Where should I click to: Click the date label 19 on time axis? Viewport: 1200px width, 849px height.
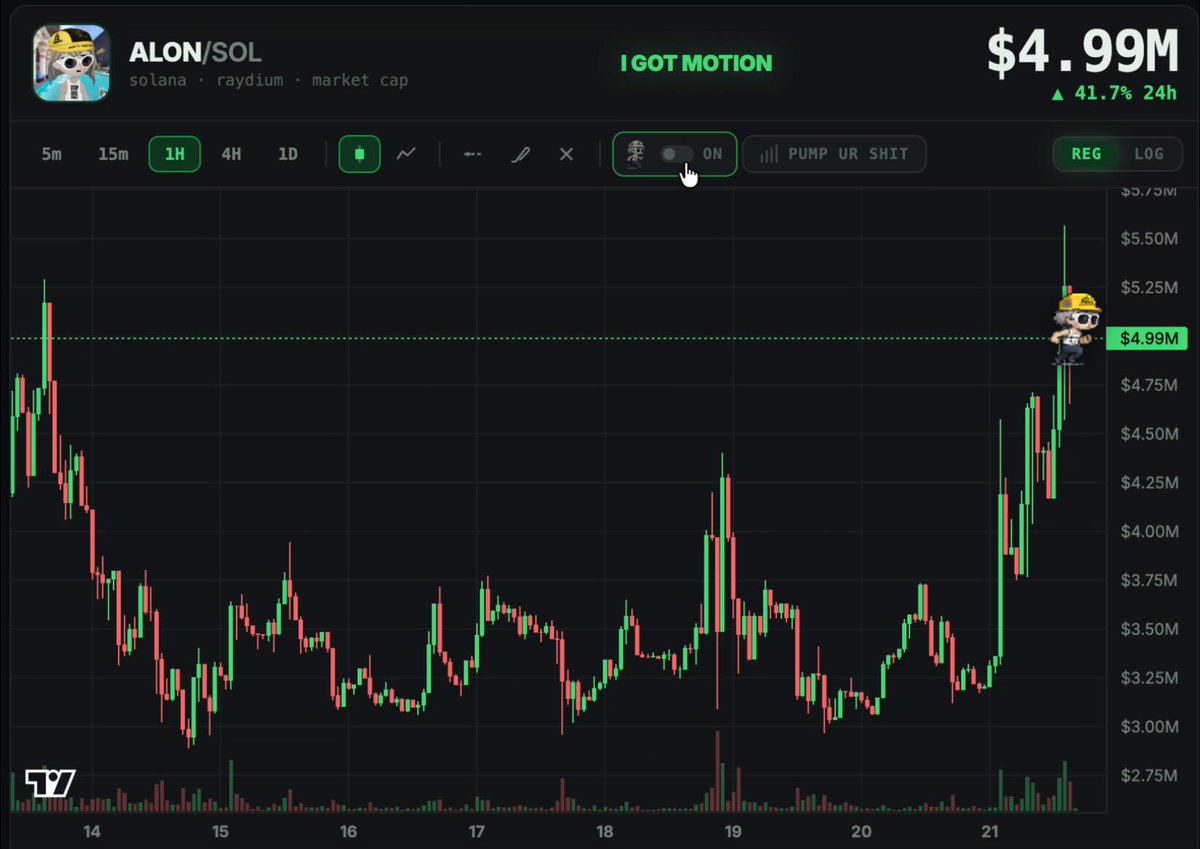coord(733,832)
